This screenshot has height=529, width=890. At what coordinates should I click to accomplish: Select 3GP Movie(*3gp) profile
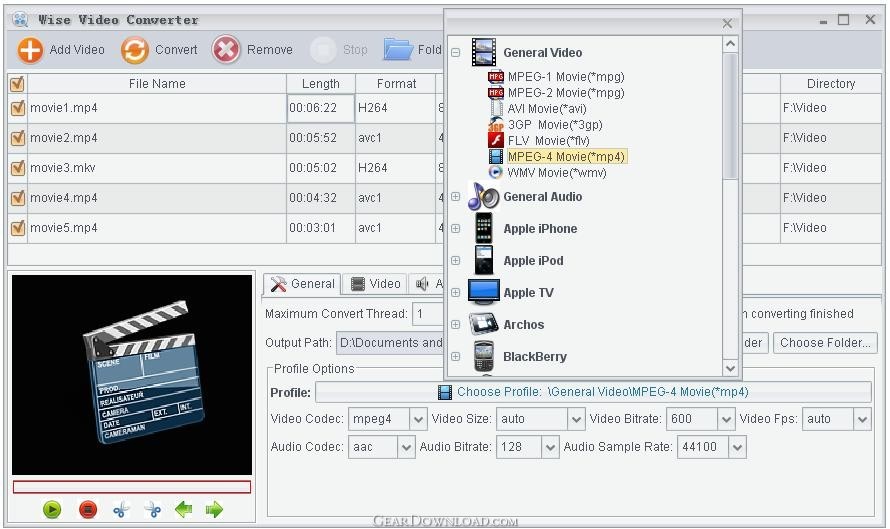[555, 124]
